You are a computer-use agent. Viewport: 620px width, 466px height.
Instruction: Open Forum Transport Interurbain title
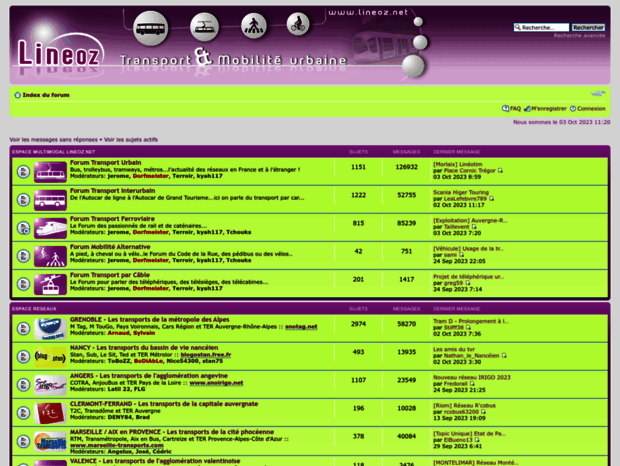113,191
